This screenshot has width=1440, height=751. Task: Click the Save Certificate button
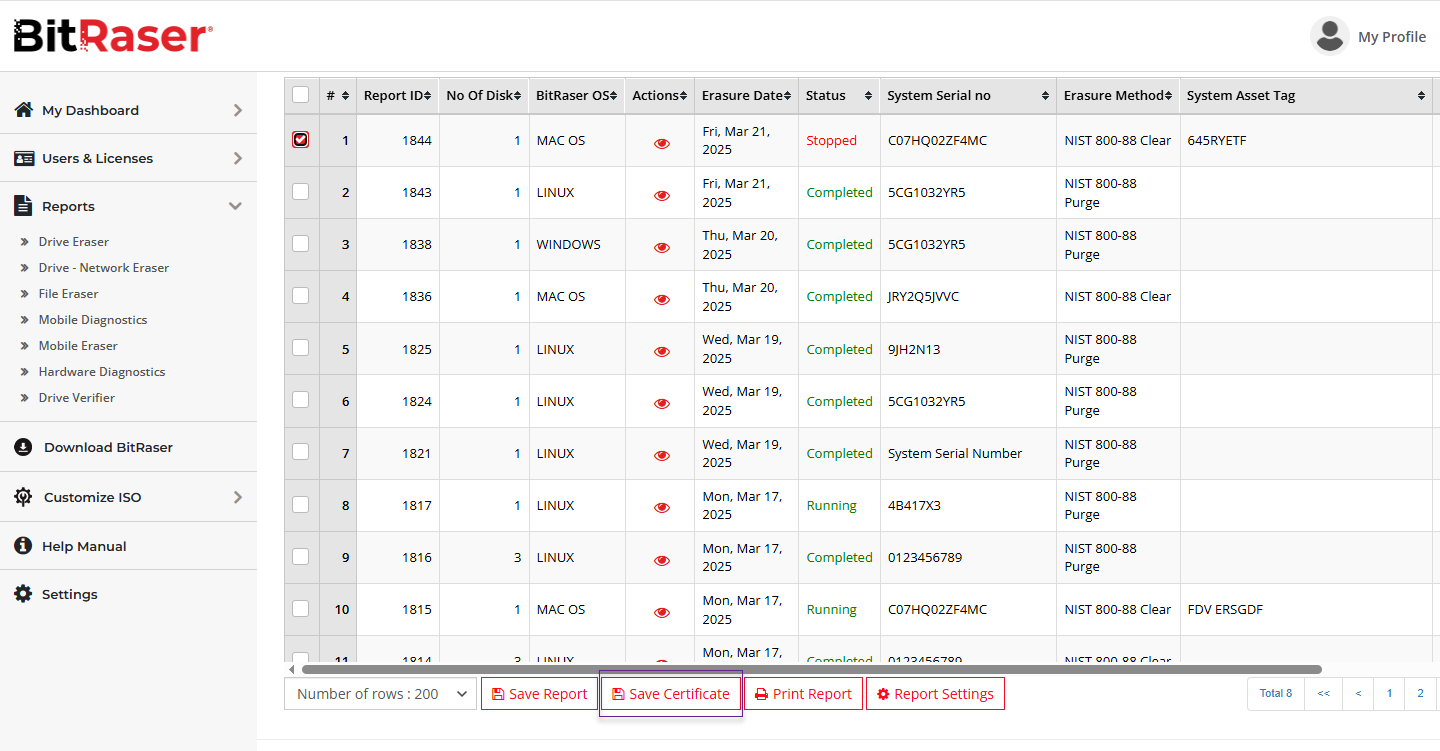(671, 694)
